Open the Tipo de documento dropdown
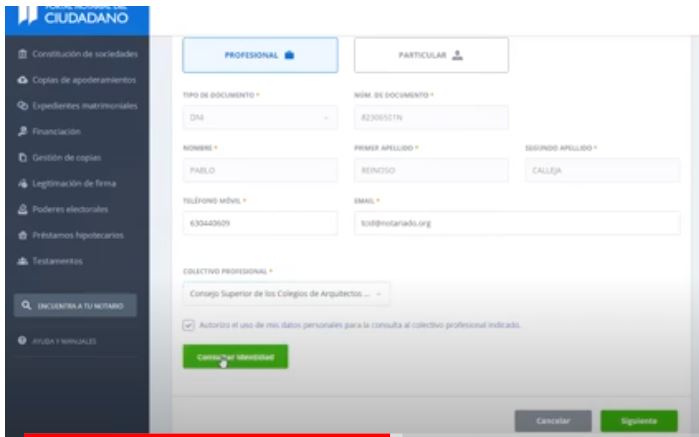 (259, 118)
